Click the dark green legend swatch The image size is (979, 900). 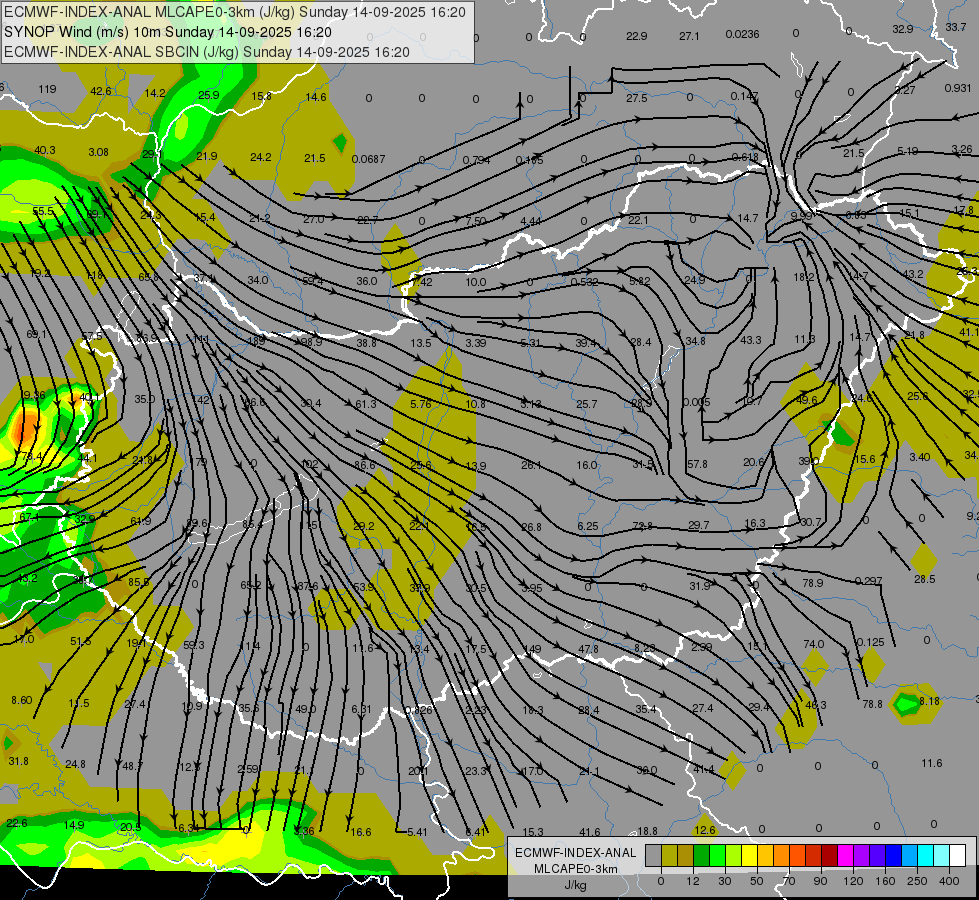tap(702, 856)
